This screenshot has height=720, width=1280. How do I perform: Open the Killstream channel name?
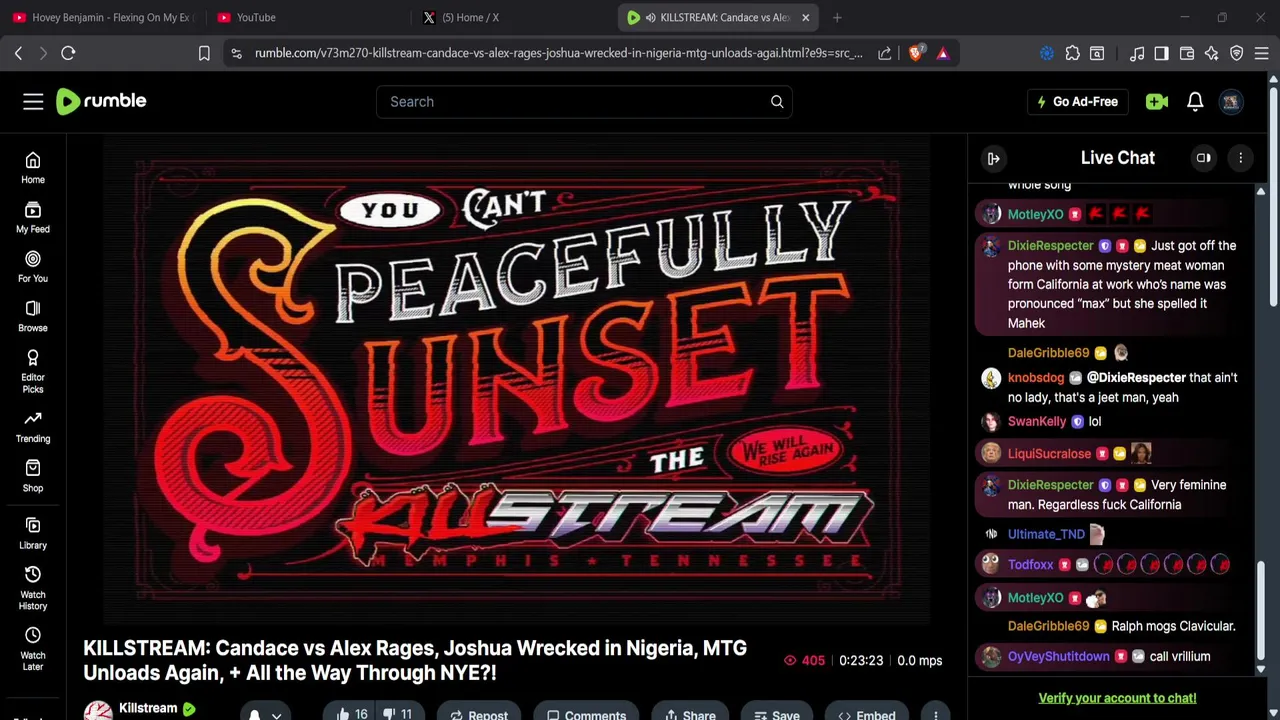148,708
